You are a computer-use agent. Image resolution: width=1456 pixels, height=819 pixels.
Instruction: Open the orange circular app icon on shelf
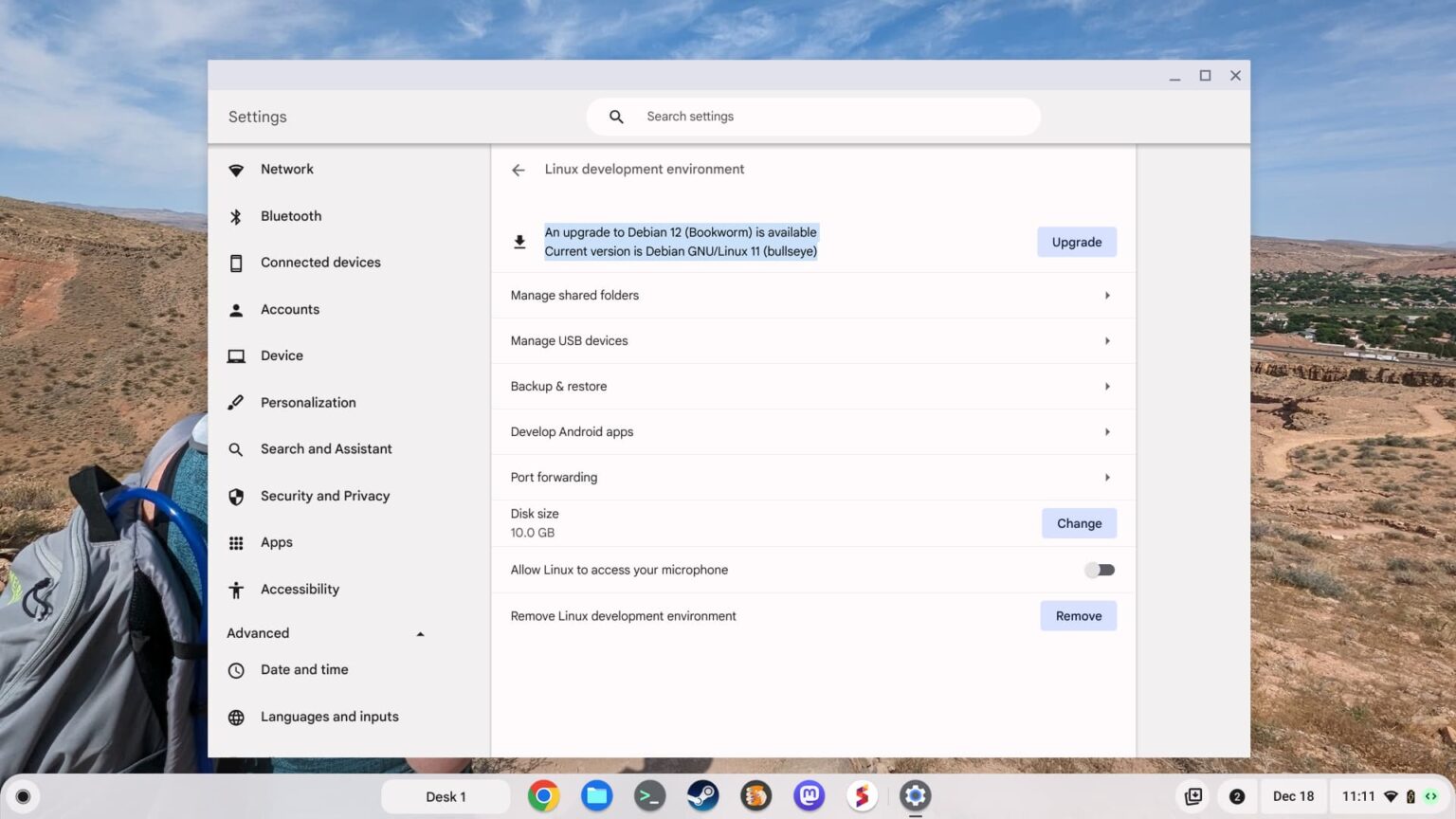coord(755,796)
